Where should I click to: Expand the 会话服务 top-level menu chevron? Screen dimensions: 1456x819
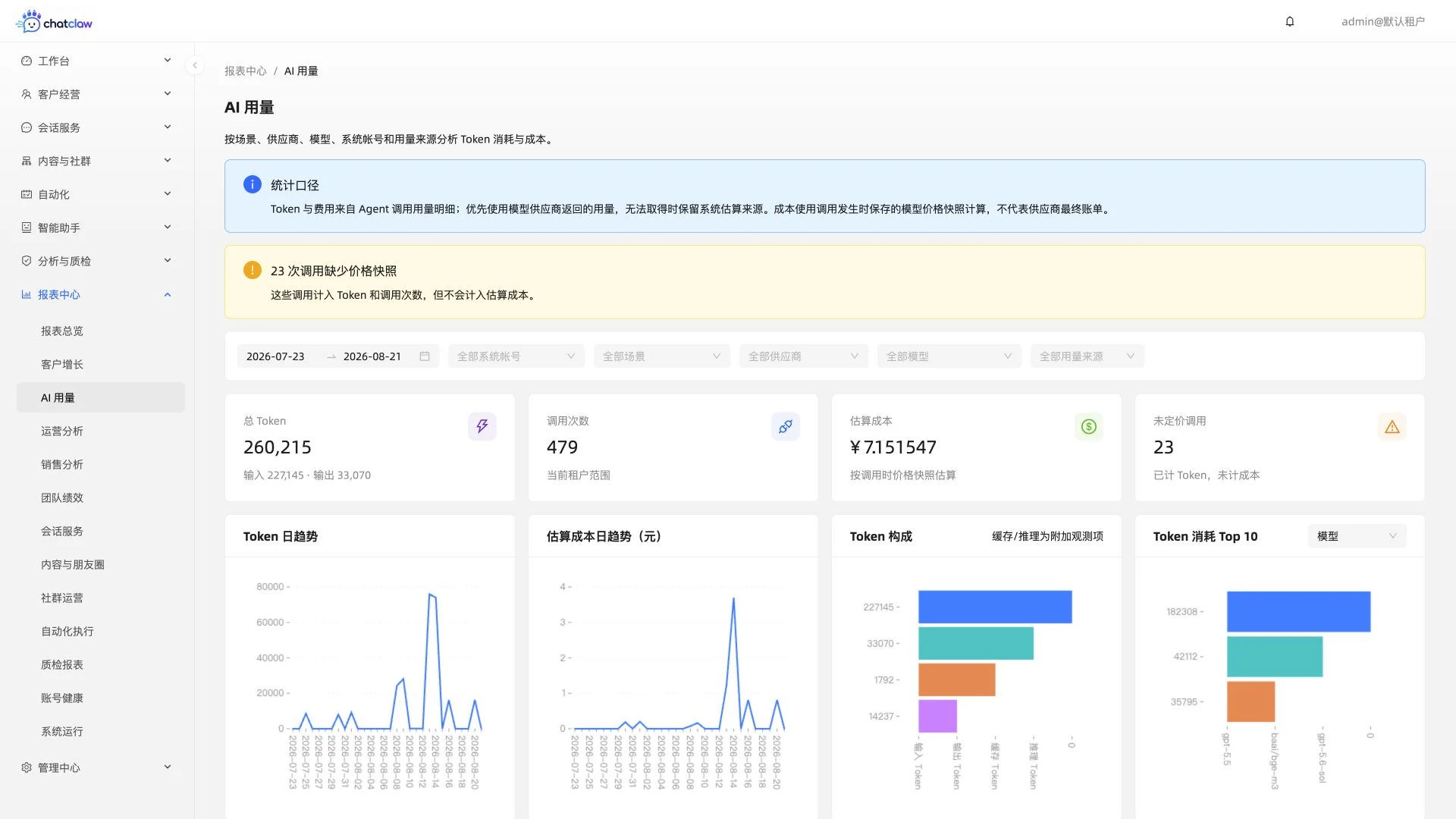[x=168, y=127]
